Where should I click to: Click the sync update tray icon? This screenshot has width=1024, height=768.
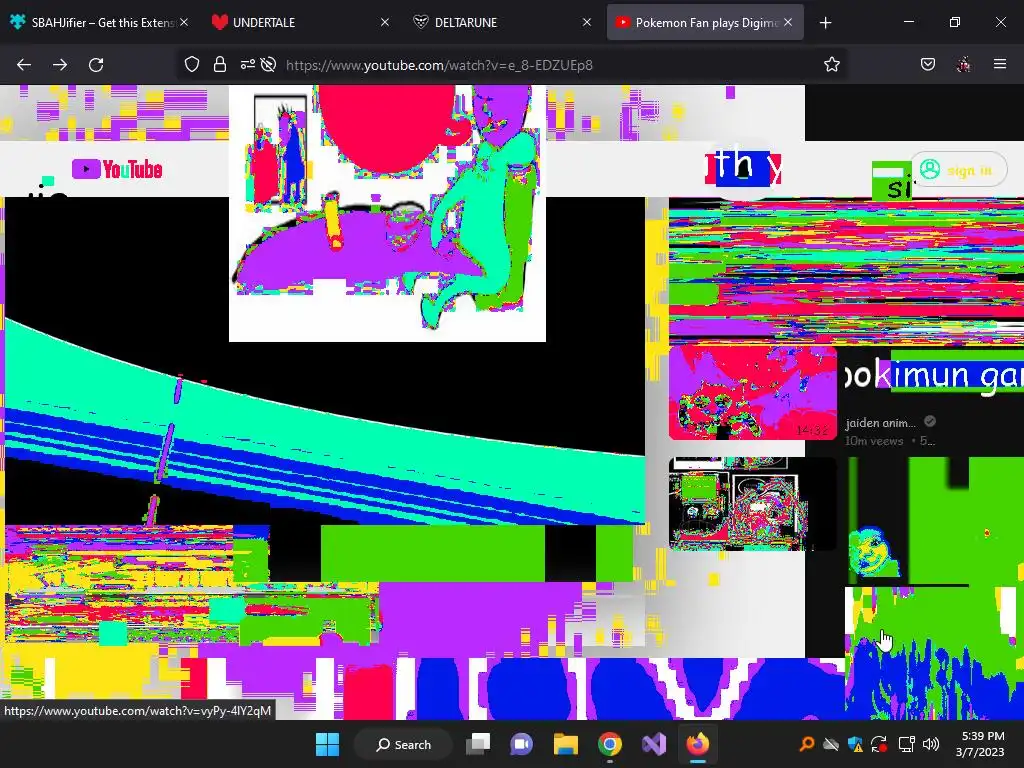pyautogui.click(x=880, y=744)
